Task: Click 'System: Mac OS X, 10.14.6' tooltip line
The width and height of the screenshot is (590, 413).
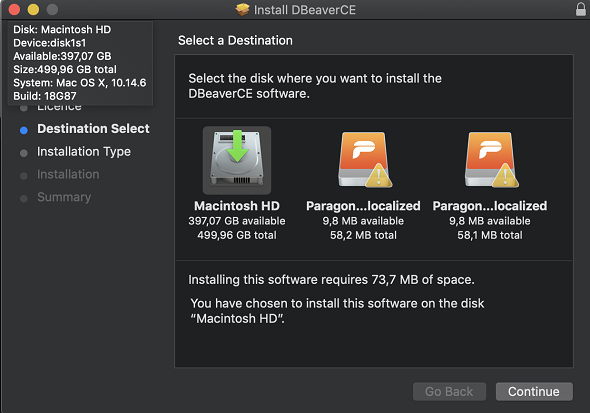Action: (80, 83)
